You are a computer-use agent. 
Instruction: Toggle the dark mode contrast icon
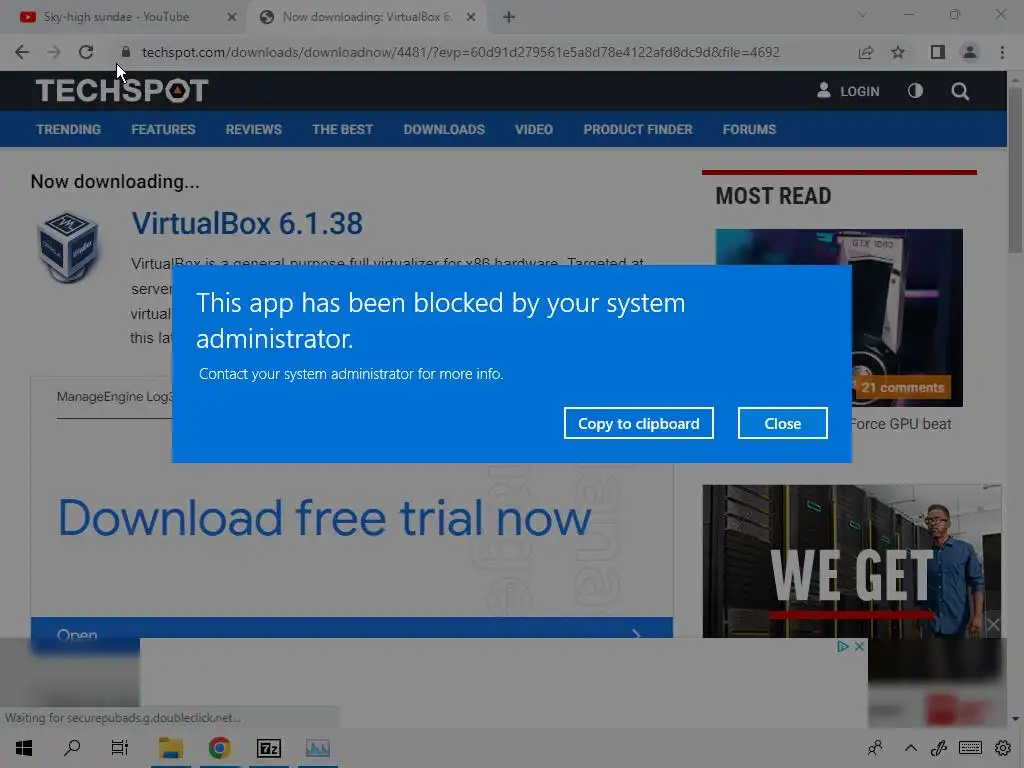pyautogui.click(x=915, y=91)
